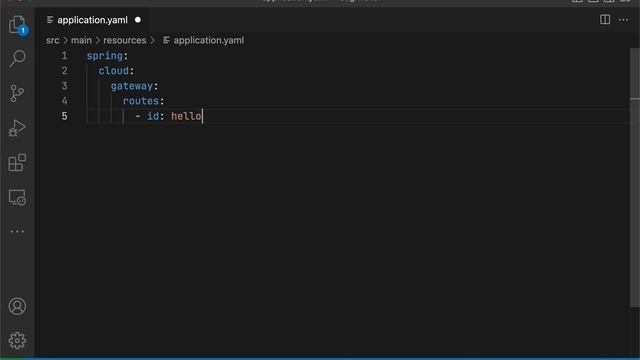
Task: Click the 'id' key on line 5
Action: click(x=153, y=116)
